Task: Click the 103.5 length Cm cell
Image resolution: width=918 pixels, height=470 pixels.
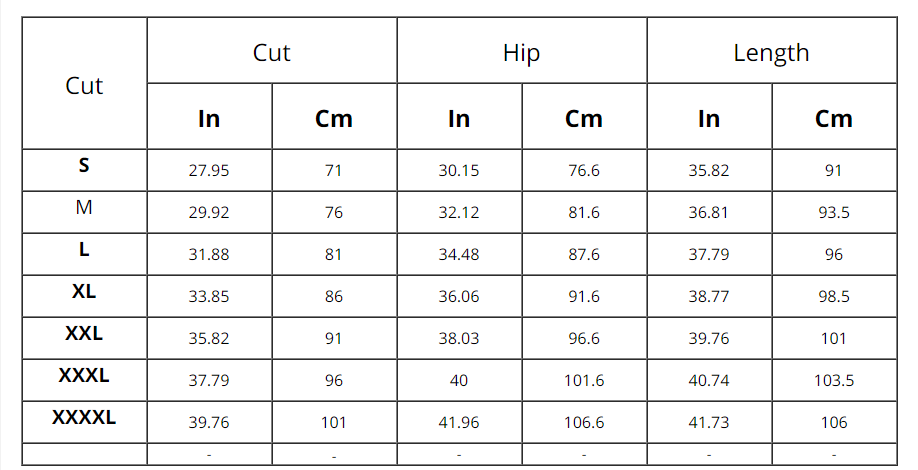Action: point(834,381)
